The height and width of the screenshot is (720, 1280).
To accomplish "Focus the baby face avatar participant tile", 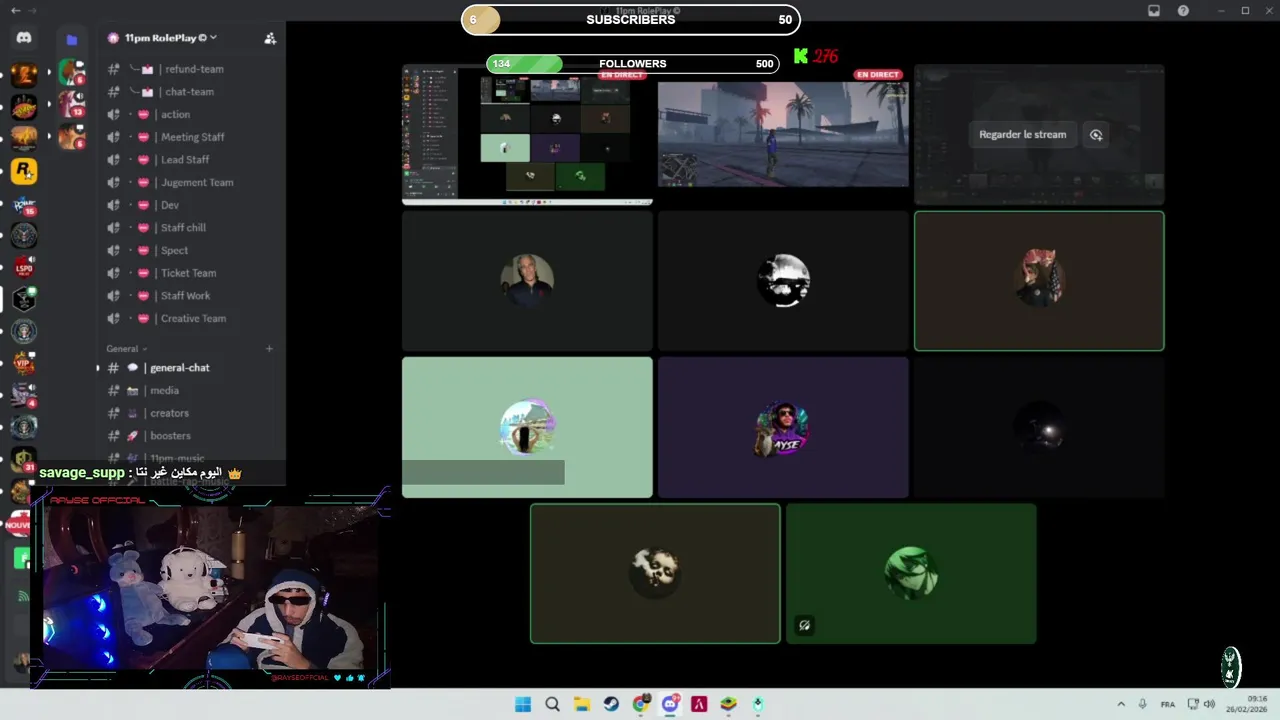I will pos(655,574).
